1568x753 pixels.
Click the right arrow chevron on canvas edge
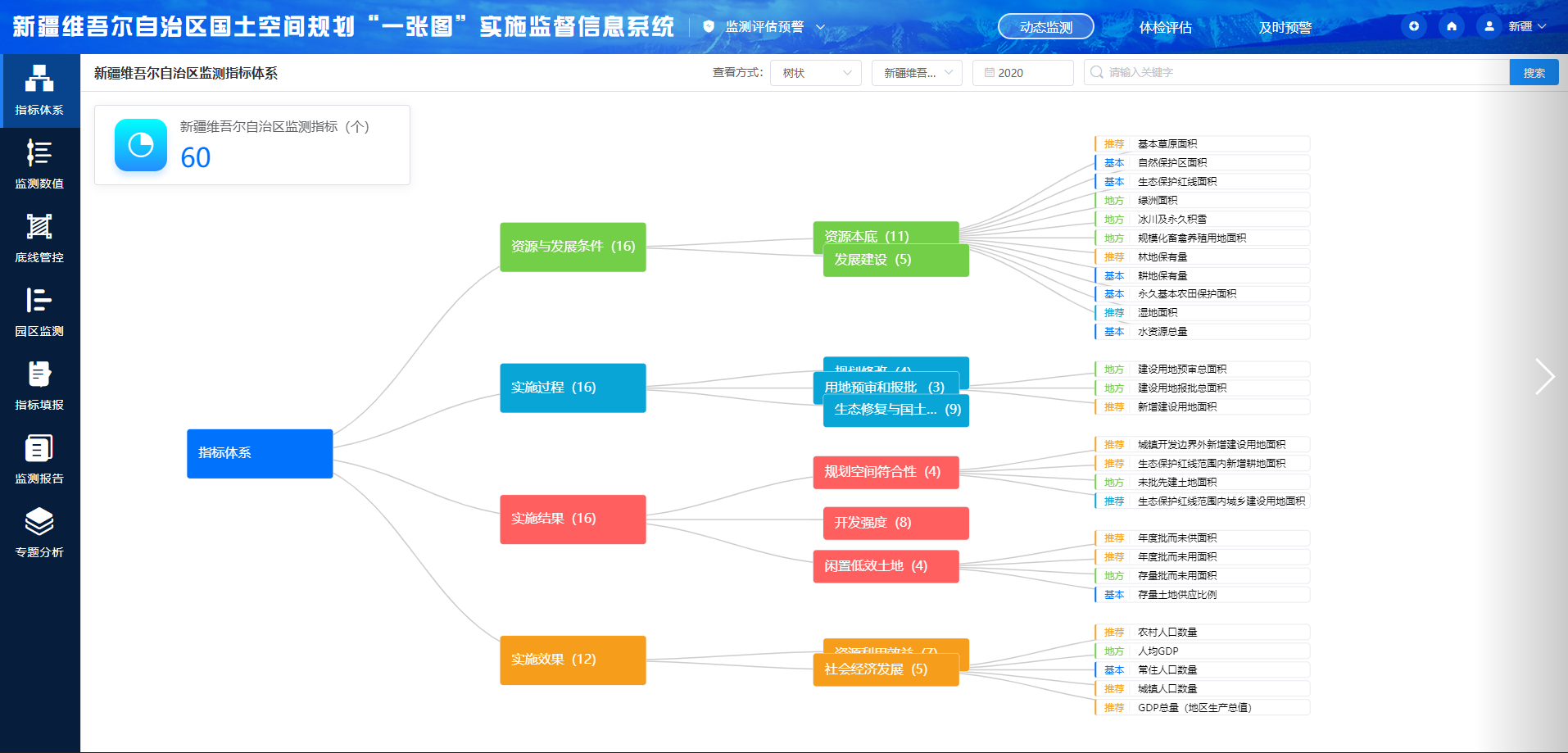(x=1544, y=377)
